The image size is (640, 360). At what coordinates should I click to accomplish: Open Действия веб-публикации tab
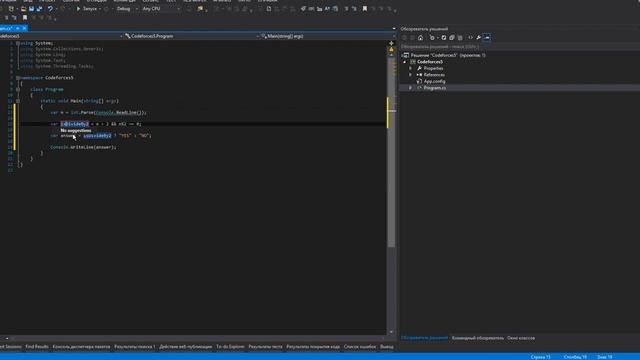tap(186, 347)
